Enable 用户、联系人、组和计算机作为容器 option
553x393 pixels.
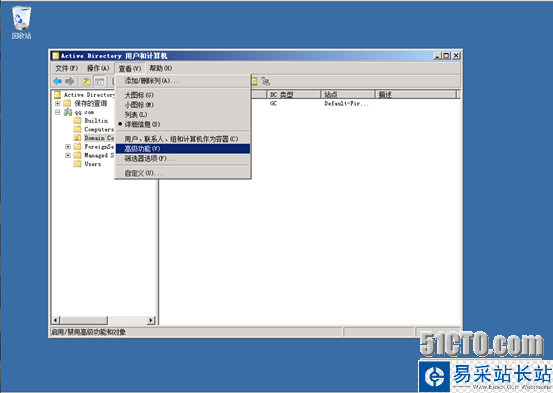coord(183,139)
